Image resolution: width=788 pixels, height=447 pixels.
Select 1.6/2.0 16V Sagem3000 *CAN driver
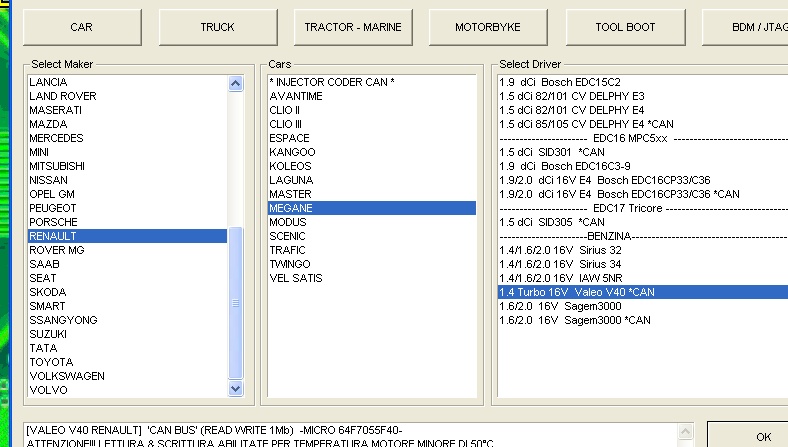pos(574,320)
